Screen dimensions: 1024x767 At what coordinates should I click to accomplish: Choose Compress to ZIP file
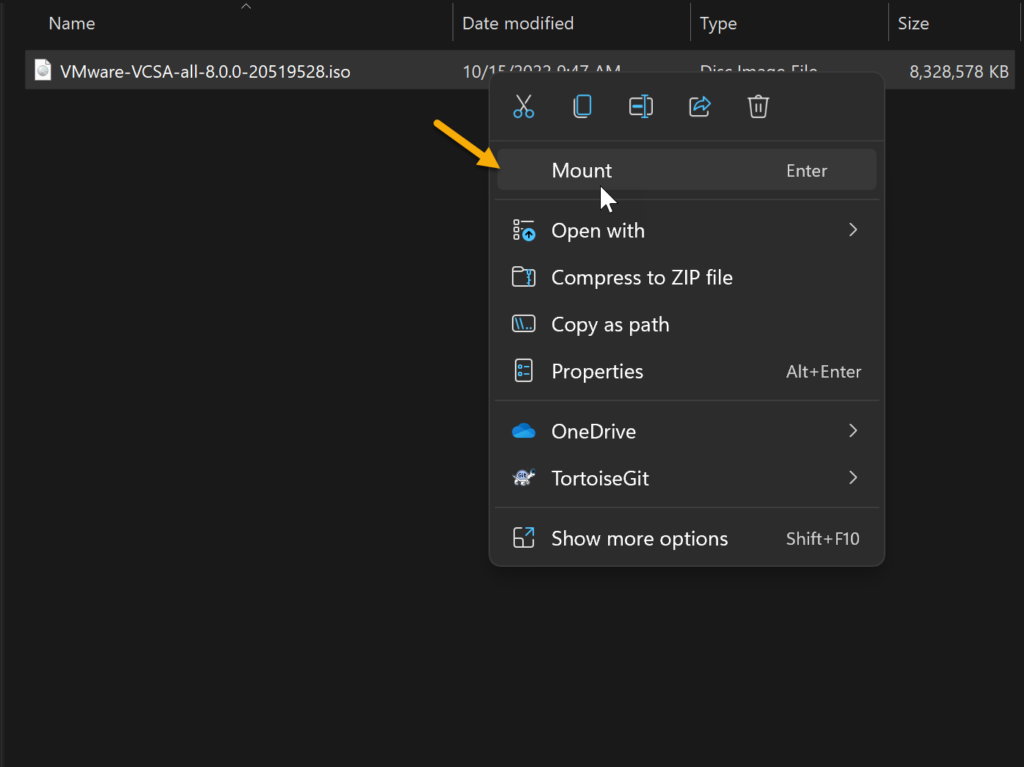[641, 278]
